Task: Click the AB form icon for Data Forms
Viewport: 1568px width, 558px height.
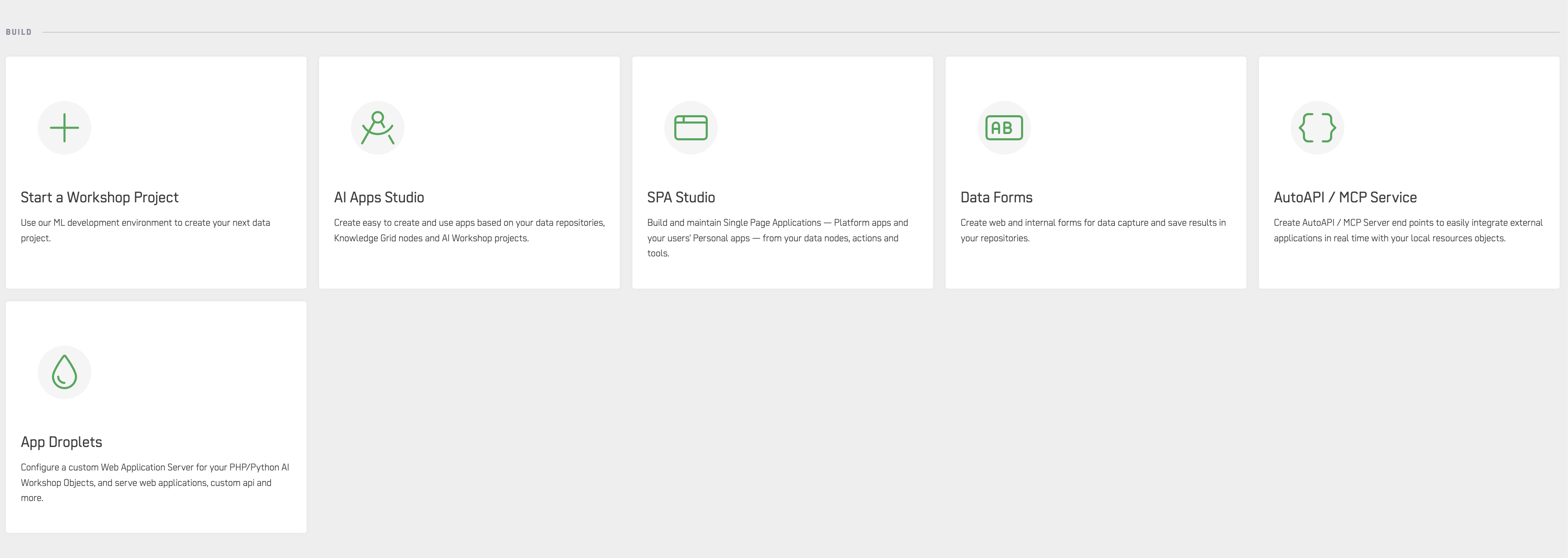Action: click(x=1004, y=128)
